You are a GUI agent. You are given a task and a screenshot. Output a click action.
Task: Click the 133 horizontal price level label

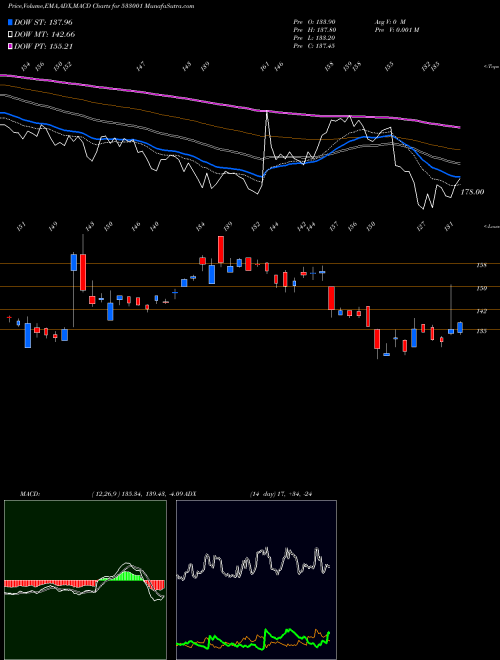tap(481, 331)
